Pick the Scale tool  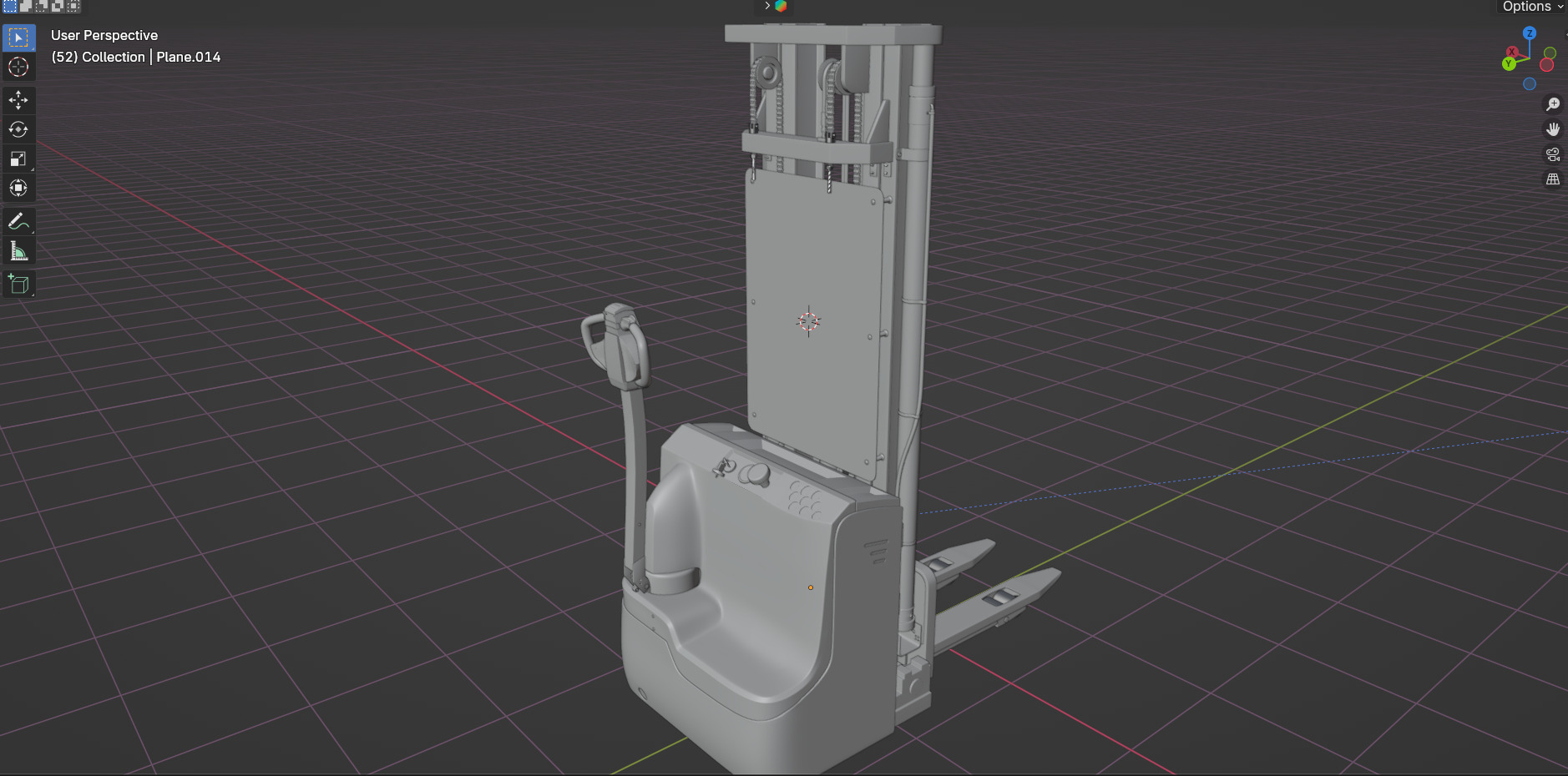click(x=18, y=159)
